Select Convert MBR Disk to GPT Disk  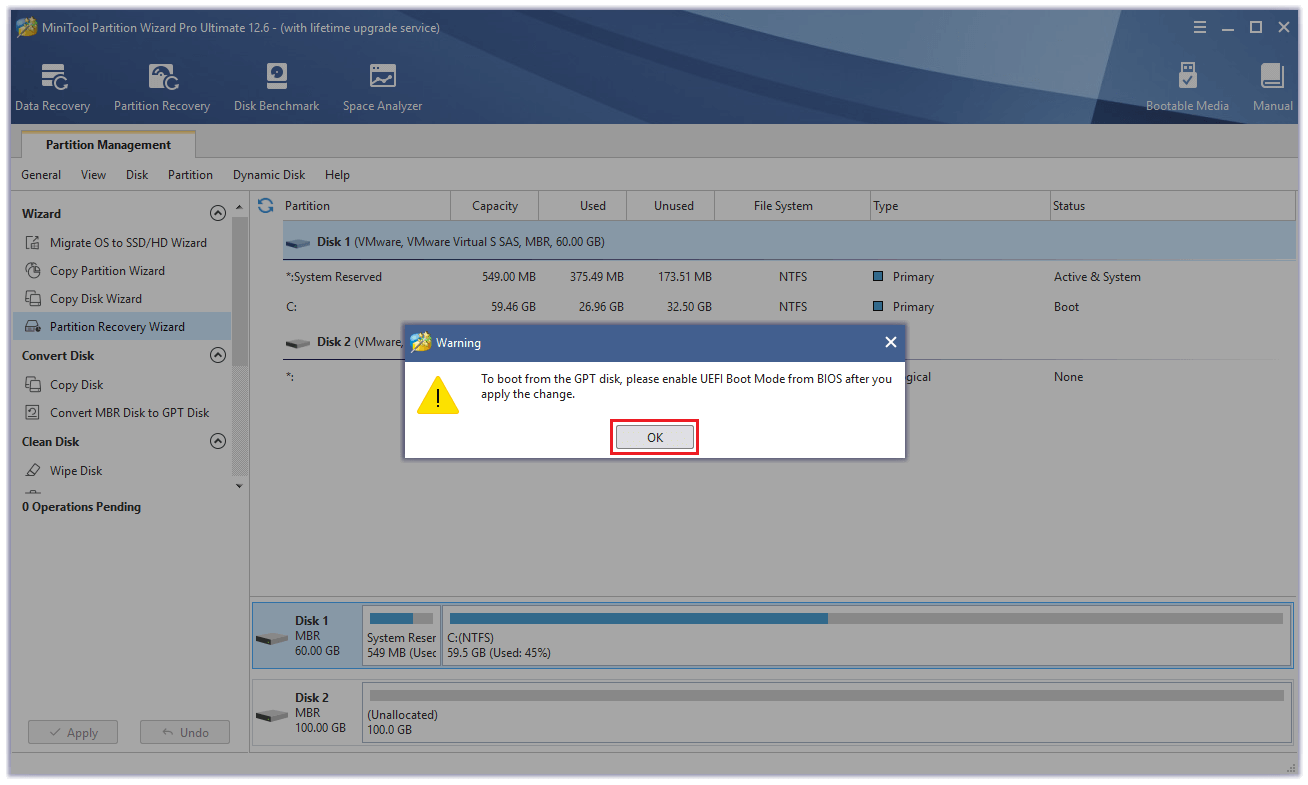[x=129, y=413]
